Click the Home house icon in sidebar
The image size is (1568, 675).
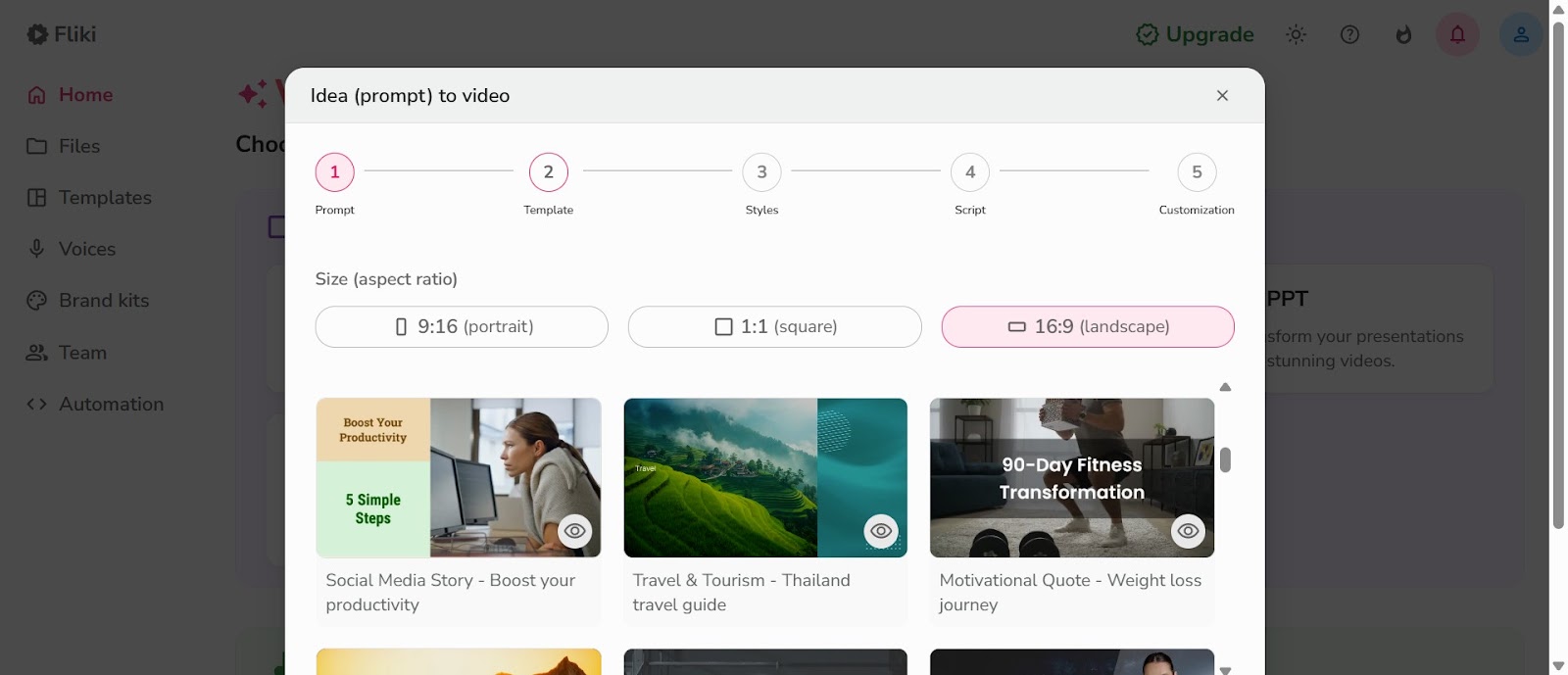(x=37, y=95)
